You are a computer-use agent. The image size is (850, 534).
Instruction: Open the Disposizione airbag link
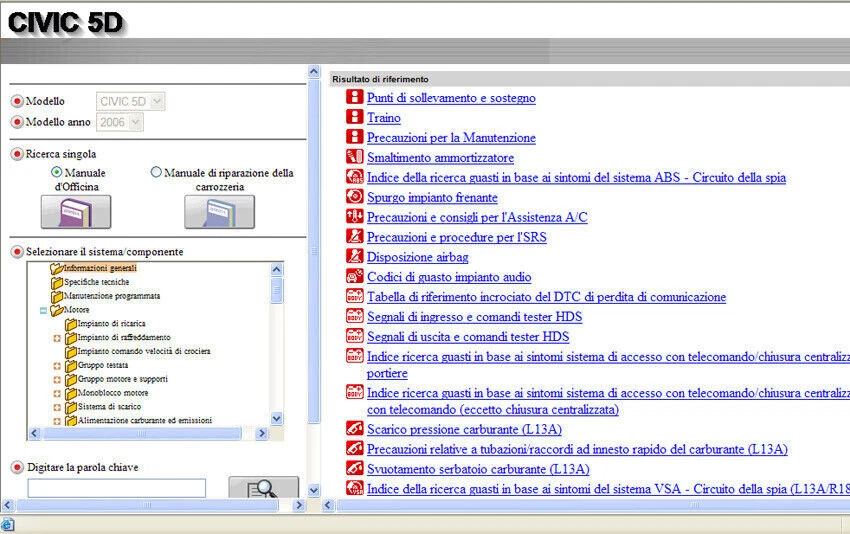click(417, 257)
